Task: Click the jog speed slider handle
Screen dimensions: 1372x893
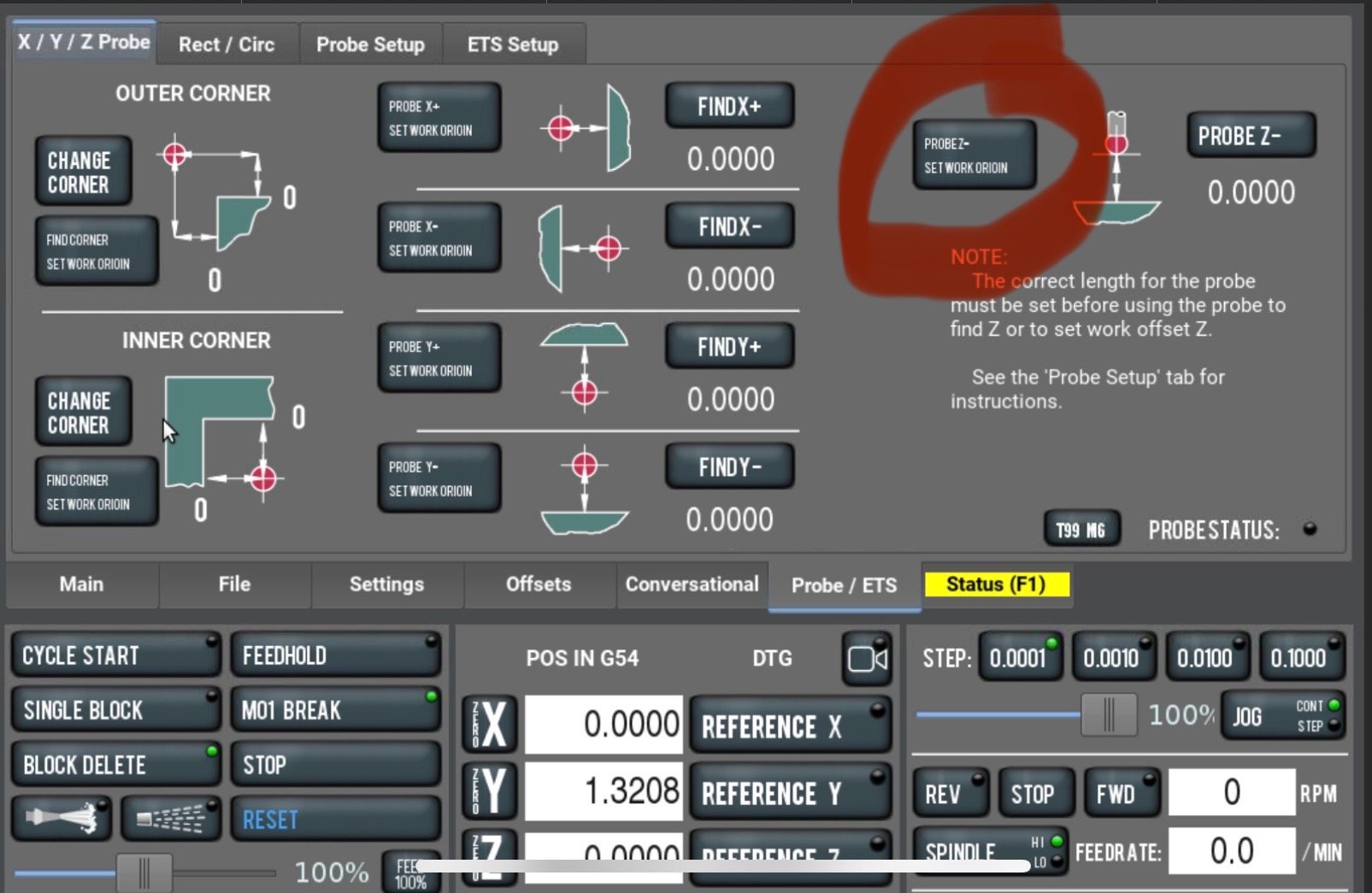Action: [x=1108, y=714]
